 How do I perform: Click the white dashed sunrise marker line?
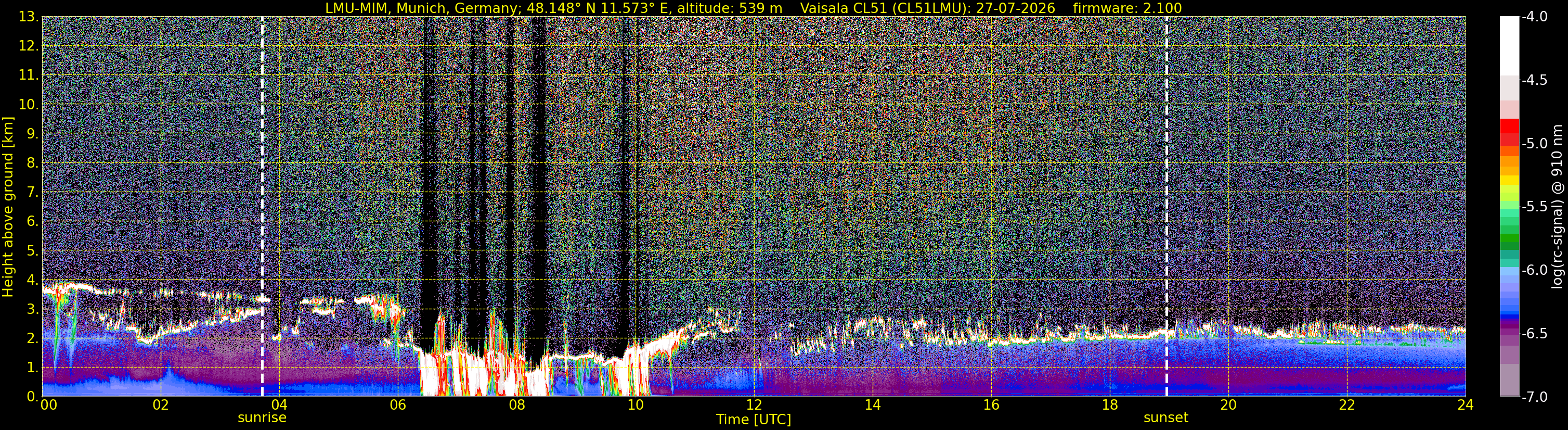(x=262, y=207)
